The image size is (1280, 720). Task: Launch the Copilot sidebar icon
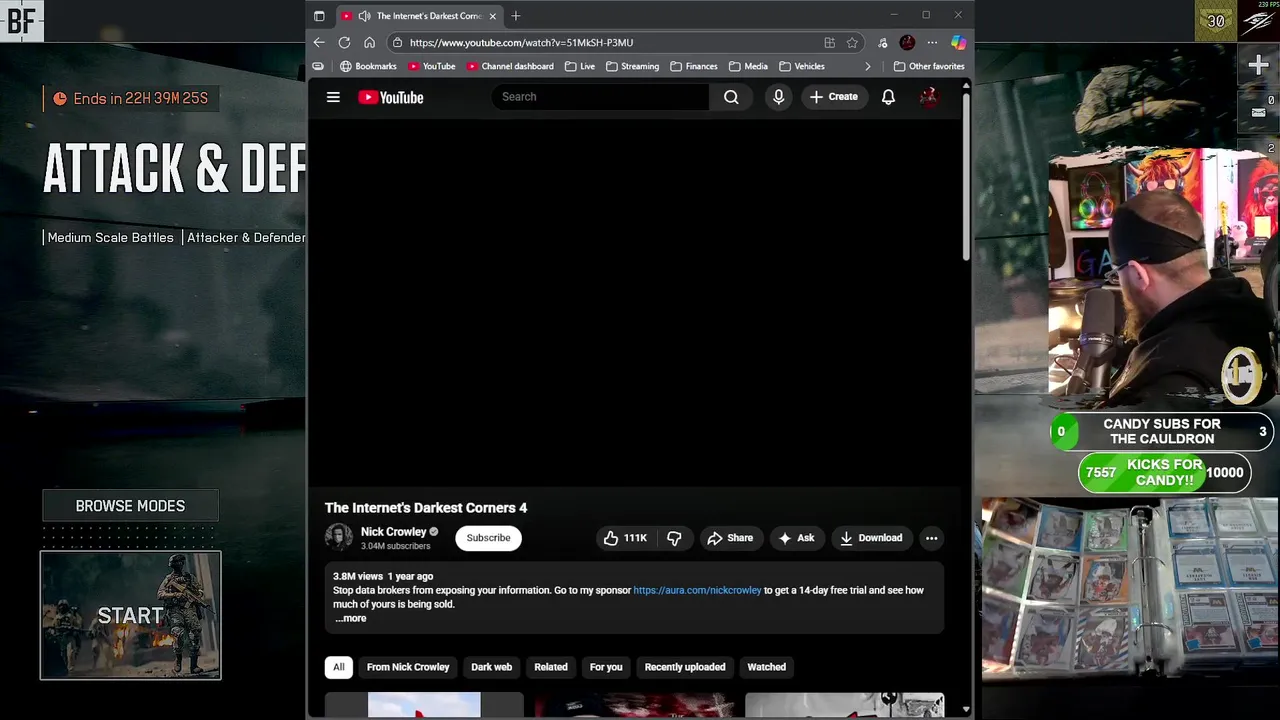point(958,43)
